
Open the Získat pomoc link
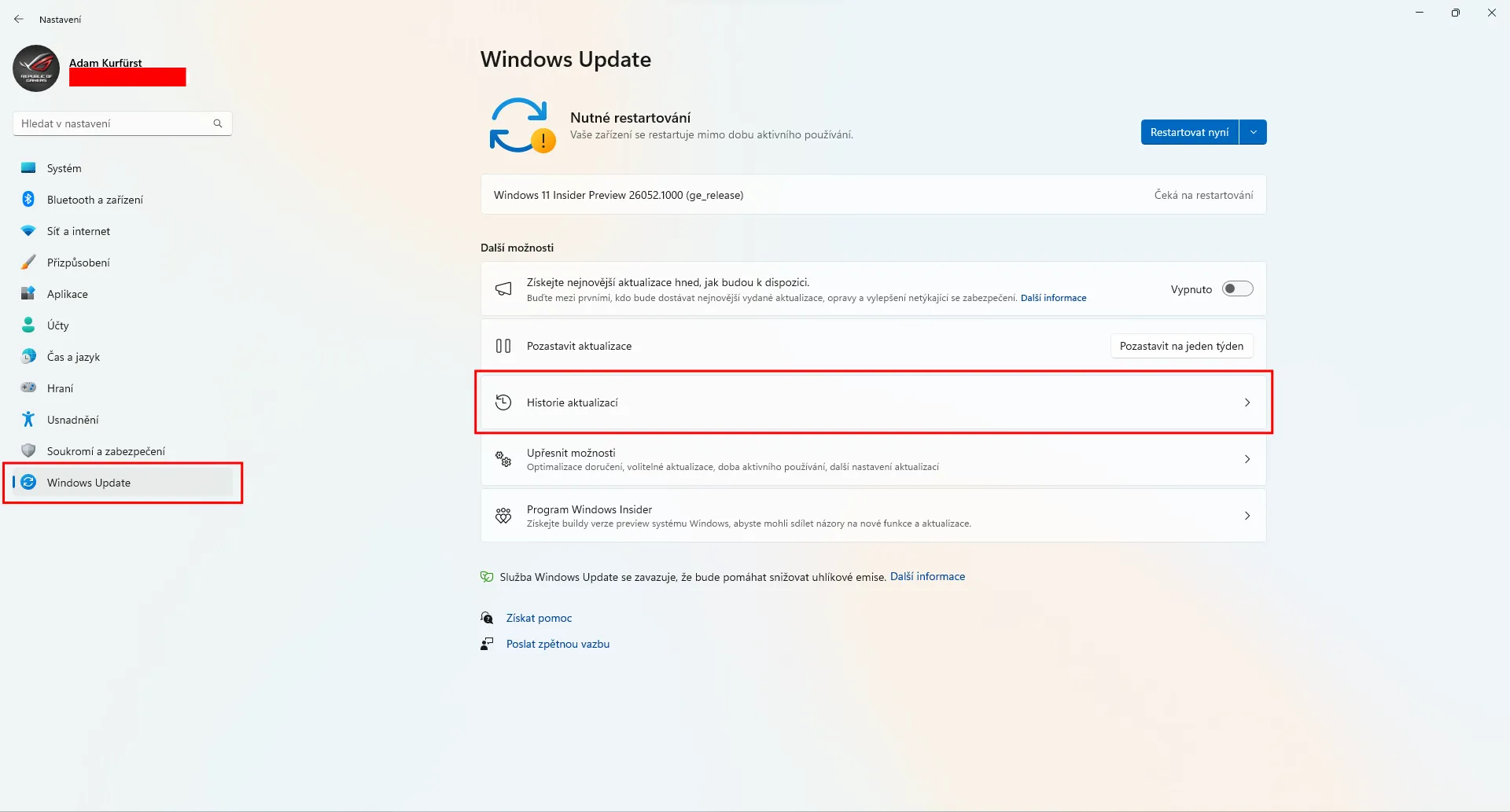tap(539, 618)
